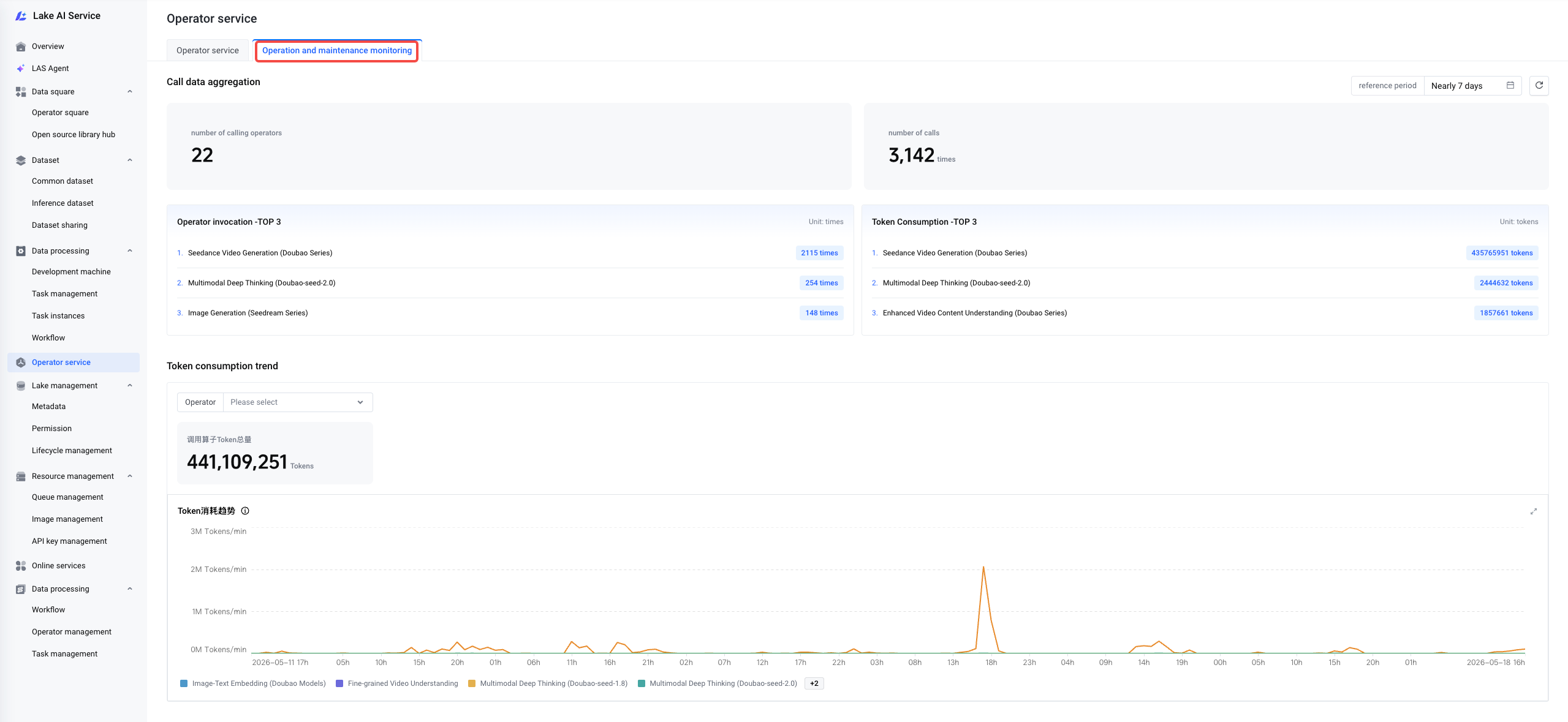Image resolution: width=1568 pixels, height=722 pixels.
Task: Click the 2115 times badge
Action: (x=819, y=253)
